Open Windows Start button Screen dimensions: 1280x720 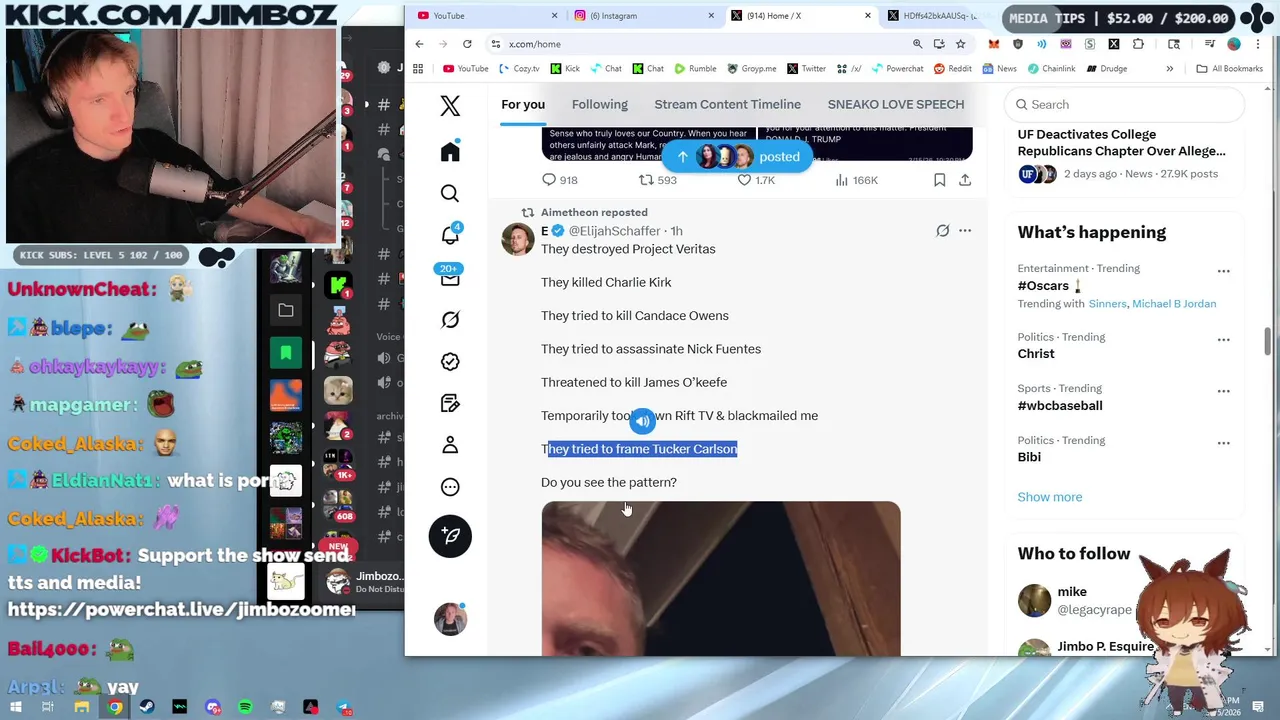pos(16,707)
